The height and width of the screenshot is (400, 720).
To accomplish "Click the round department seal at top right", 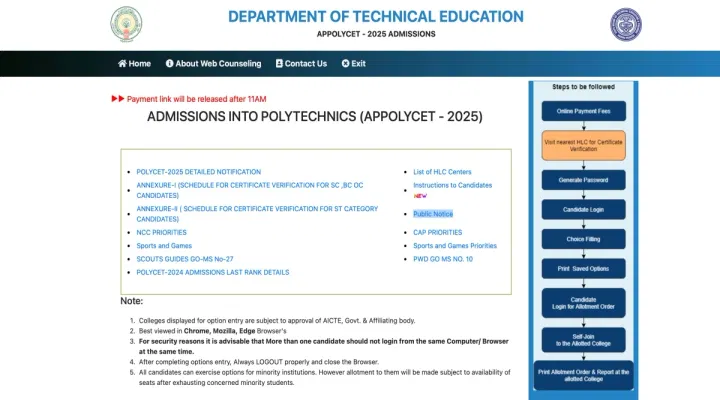I will pyautogui.click(x=626, y=24).
